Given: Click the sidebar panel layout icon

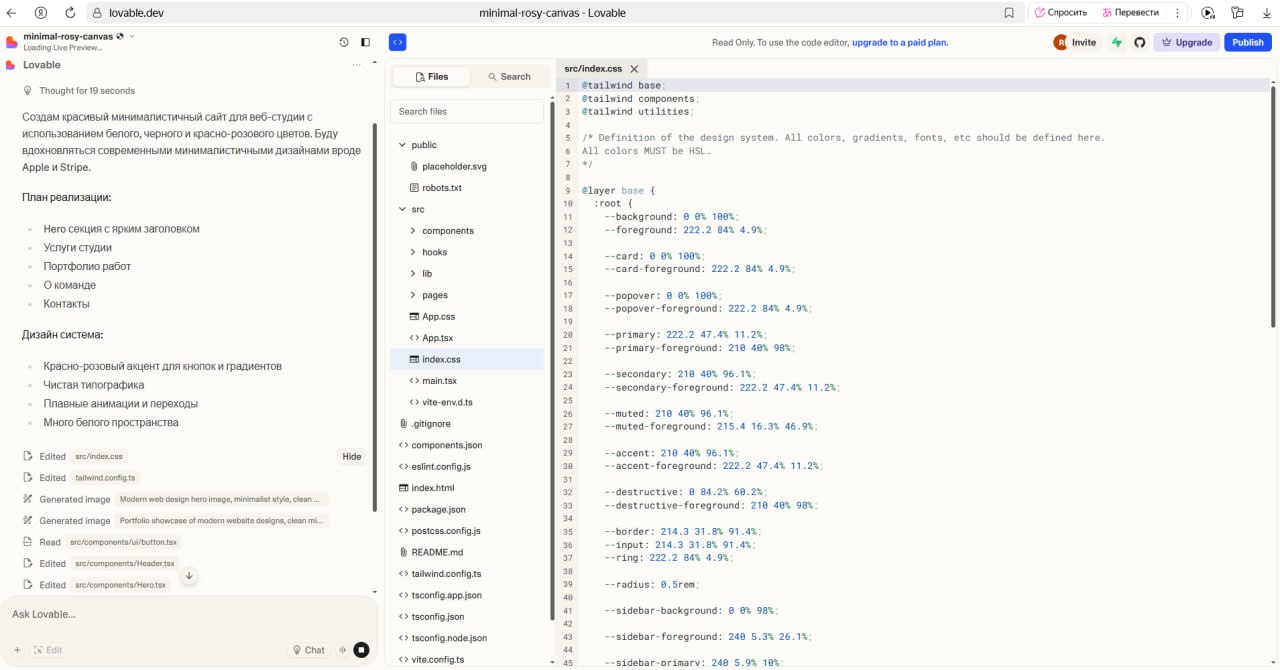Looking at the screenshot, I should click(x=365, y=43).
